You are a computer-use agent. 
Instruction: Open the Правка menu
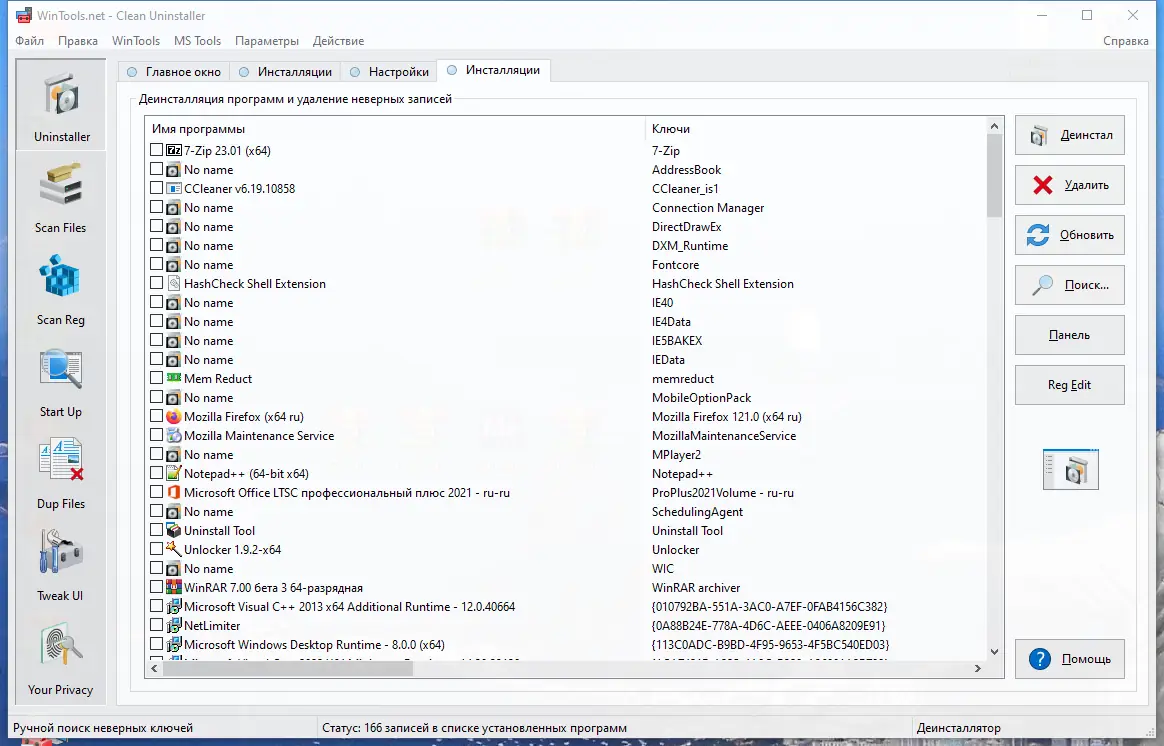(78, 41)
